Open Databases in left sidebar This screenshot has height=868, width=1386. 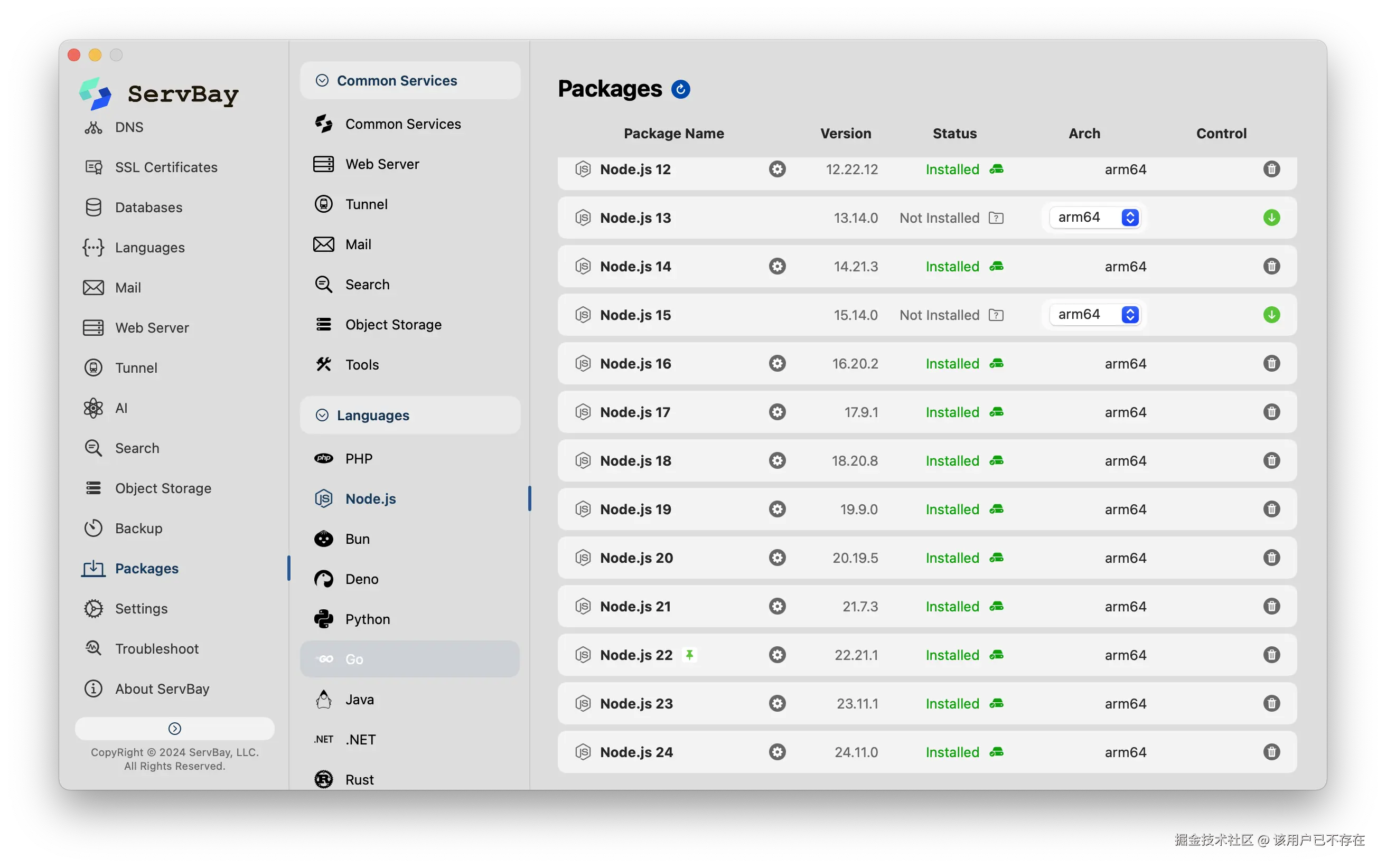(148, 207)
